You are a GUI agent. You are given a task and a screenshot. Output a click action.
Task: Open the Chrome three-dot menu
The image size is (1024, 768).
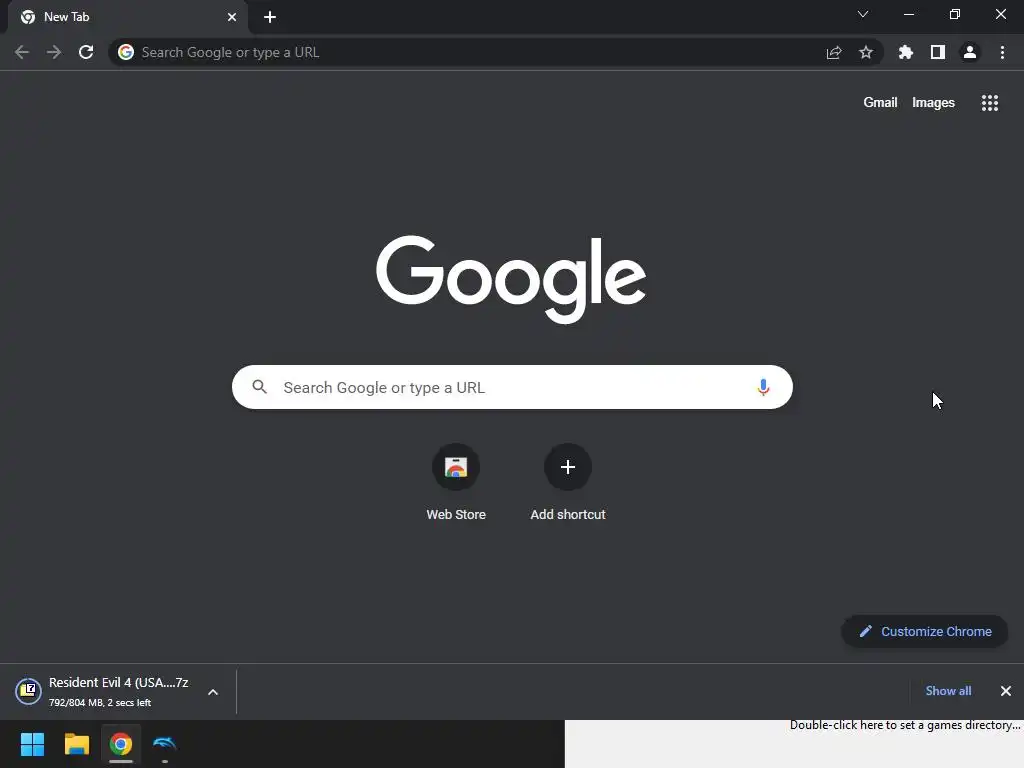pyautogui.click(x=1002, y=52)
